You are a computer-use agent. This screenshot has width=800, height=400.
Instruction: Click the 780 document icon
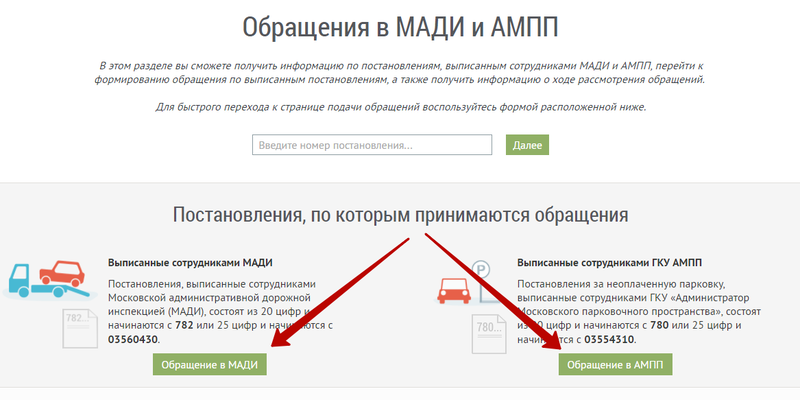[489, 334]
